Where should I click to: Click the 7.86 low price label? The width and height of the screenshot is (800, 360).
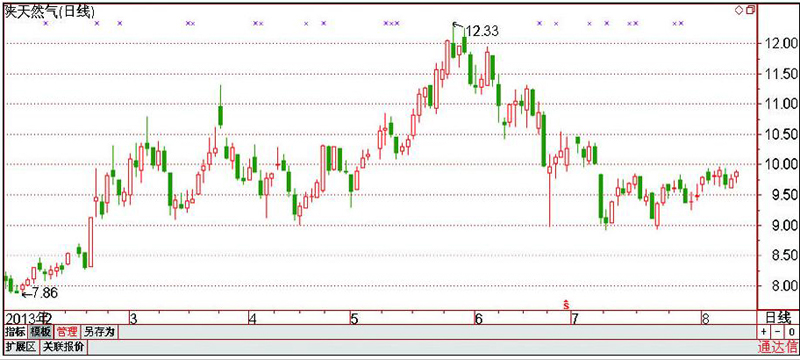(x=44, y=293)
